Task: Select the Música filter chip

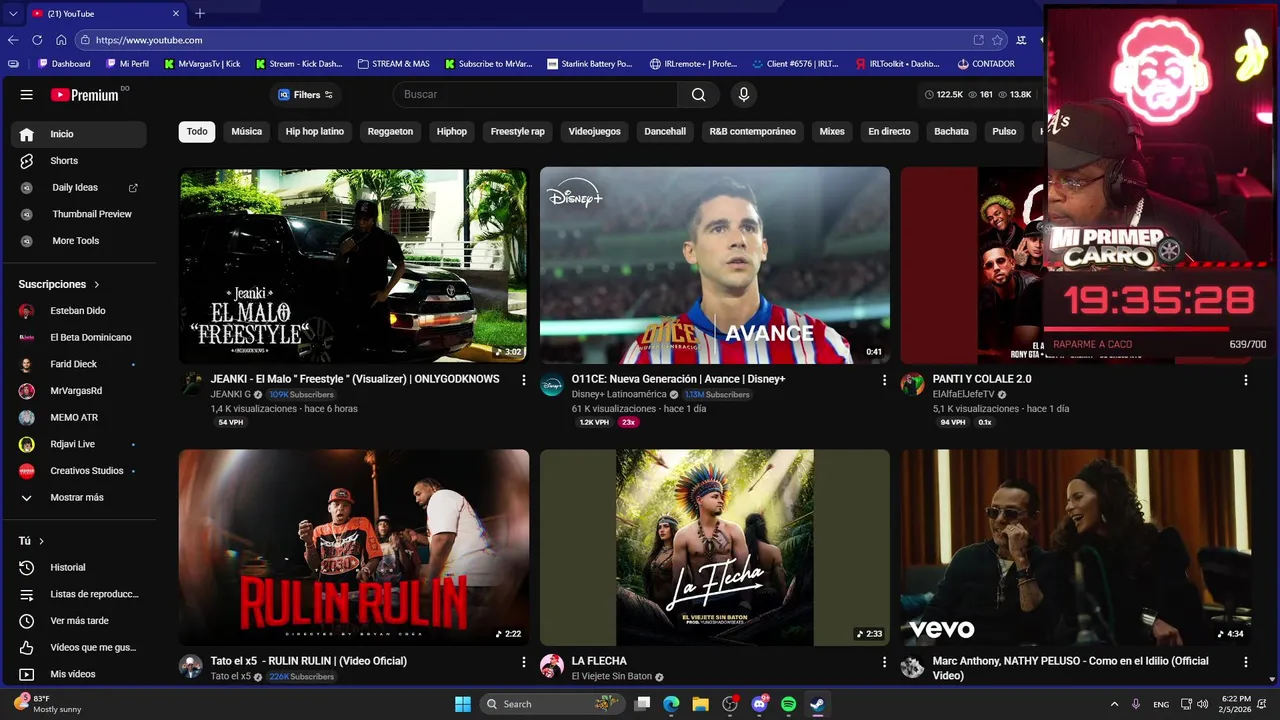Action: [x=247, y=132]
